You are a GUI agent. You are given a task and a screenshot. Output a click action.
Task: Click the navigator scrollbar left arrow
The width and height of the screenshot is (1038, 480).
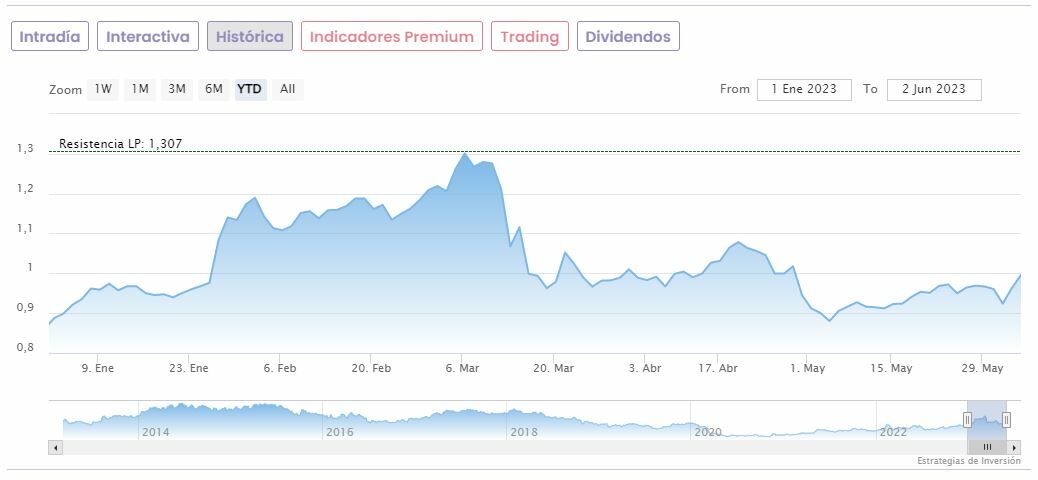(x=55, y=447)
